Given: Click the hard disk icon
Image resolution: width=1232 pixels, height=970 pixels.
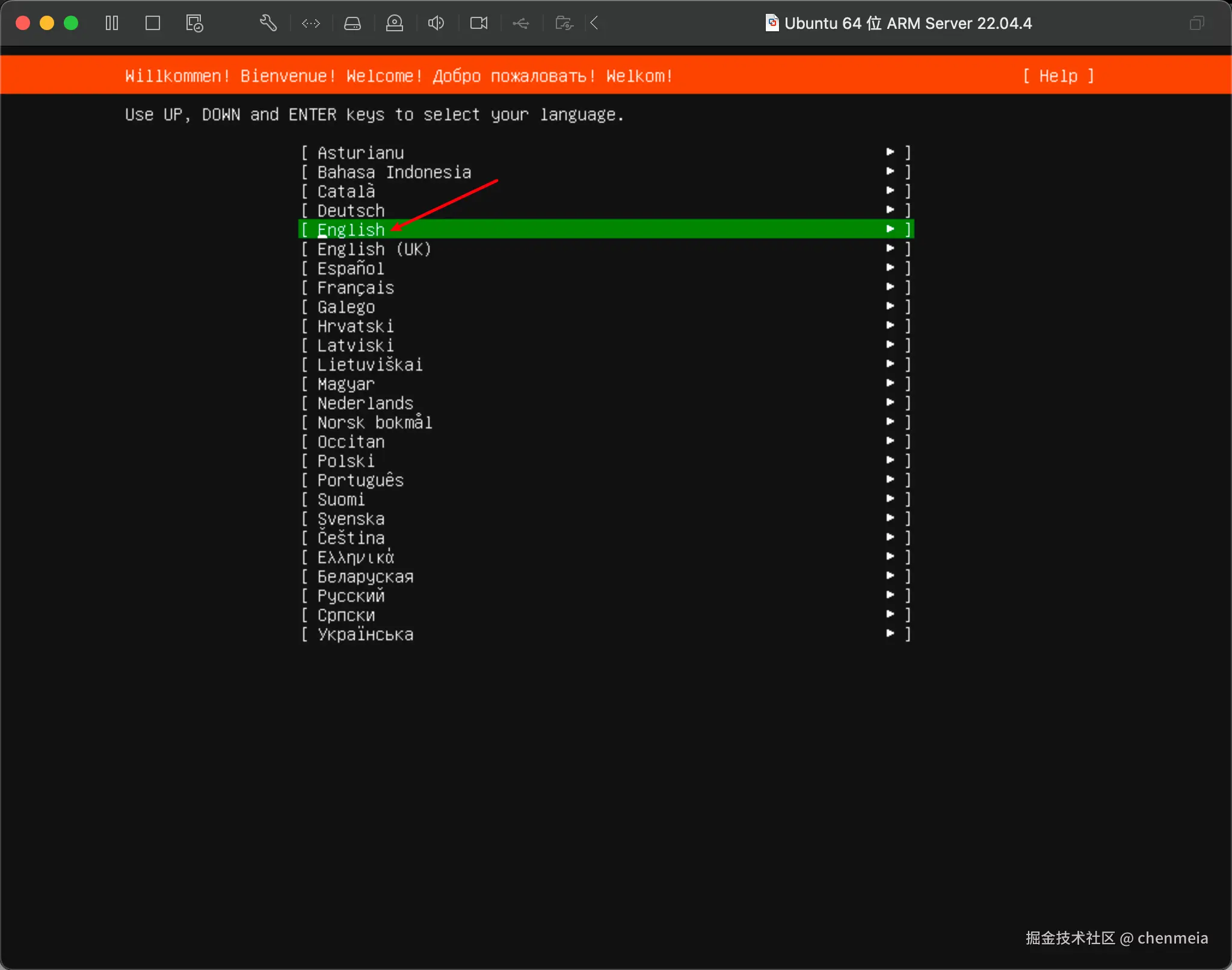Looking at the screenshot, I should [x=353, y=23].
